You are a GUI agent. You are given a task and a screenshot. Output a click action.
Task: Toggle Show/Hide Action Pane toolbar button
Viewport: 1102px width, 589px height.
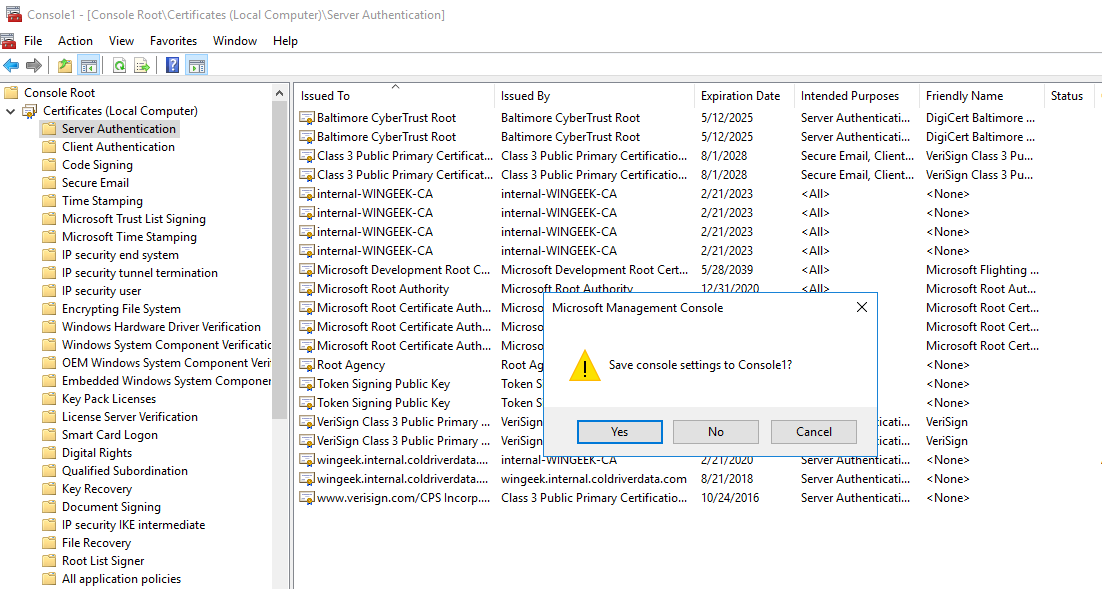197,66
